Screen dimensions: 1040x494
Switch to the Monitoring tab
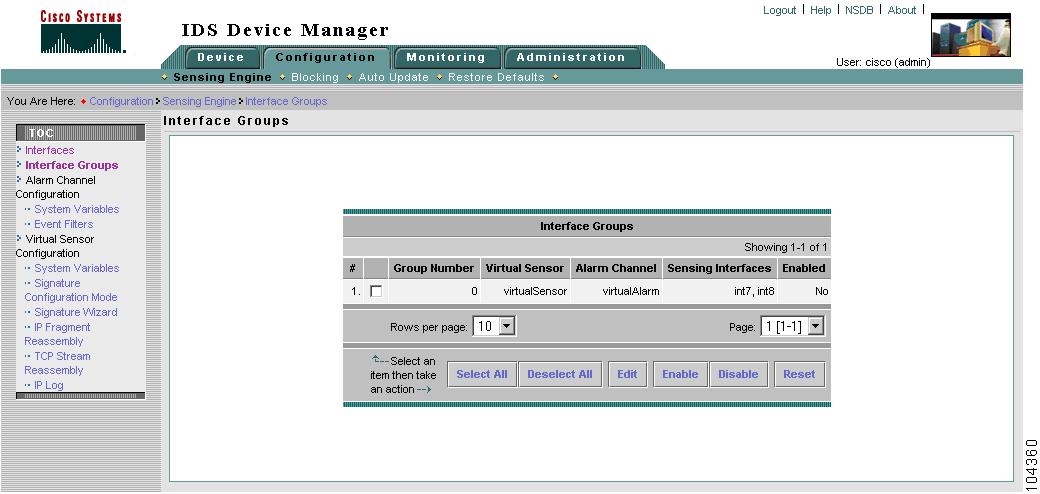(445, 58)
